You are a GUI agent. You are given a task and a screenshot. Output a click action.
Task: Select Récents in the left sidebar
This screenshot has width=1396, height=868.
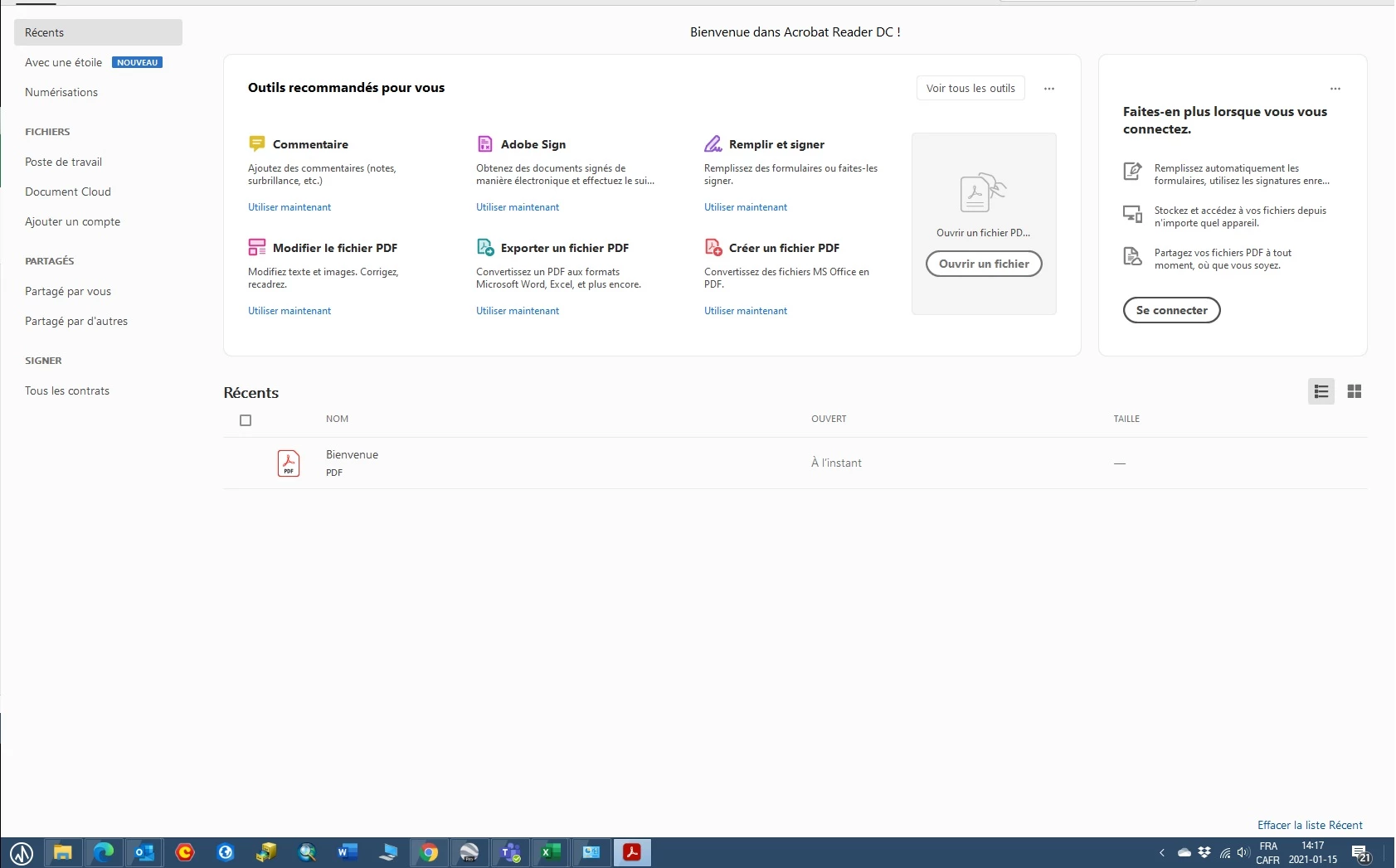pos(98,32)
